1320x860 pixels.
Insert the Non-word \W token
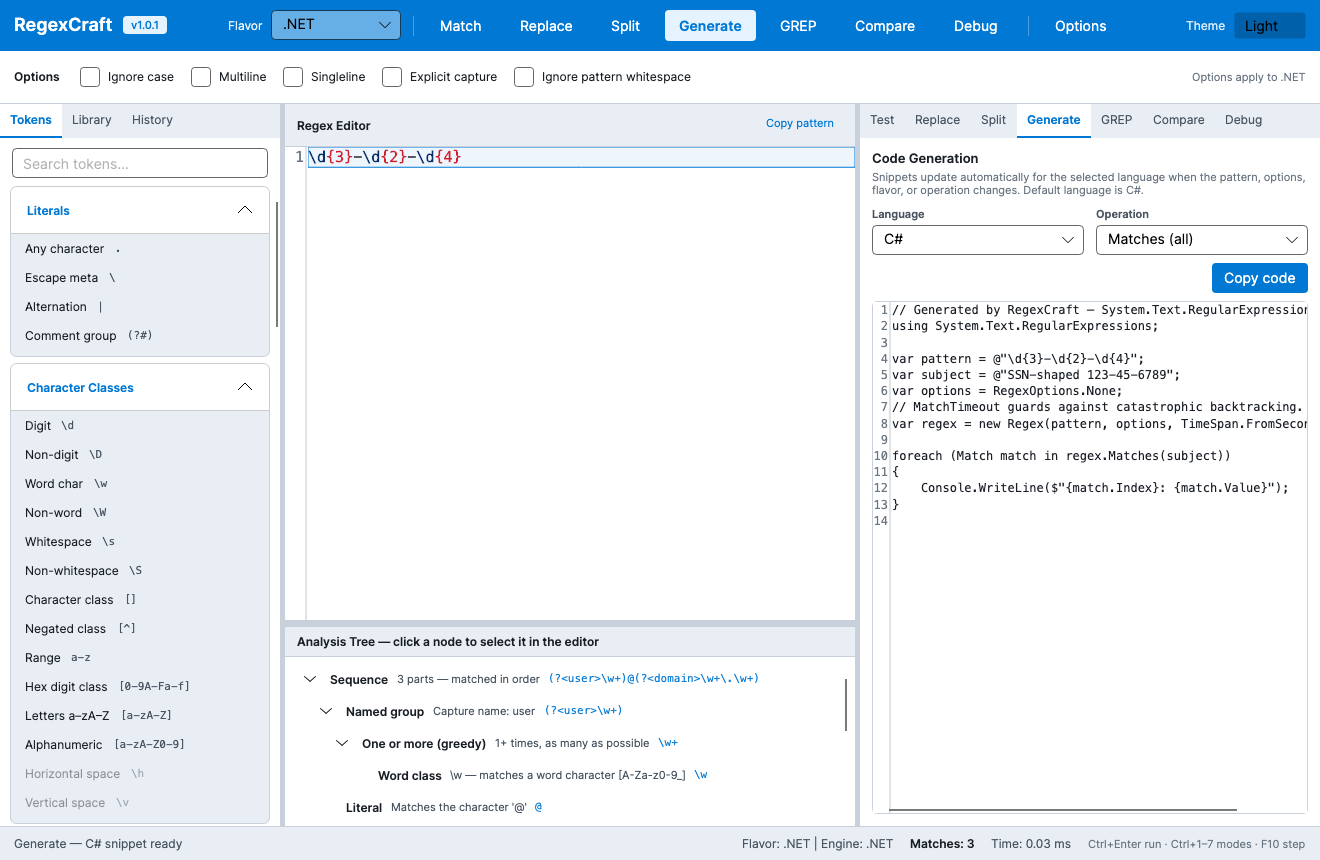pyautogui.click(x=140, y=513)
